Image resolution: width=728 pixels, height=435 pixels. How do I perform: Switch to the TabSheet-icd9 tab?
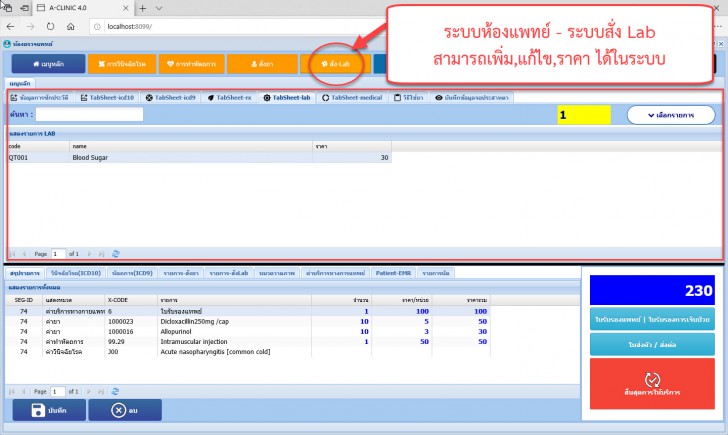pos(170,97)
